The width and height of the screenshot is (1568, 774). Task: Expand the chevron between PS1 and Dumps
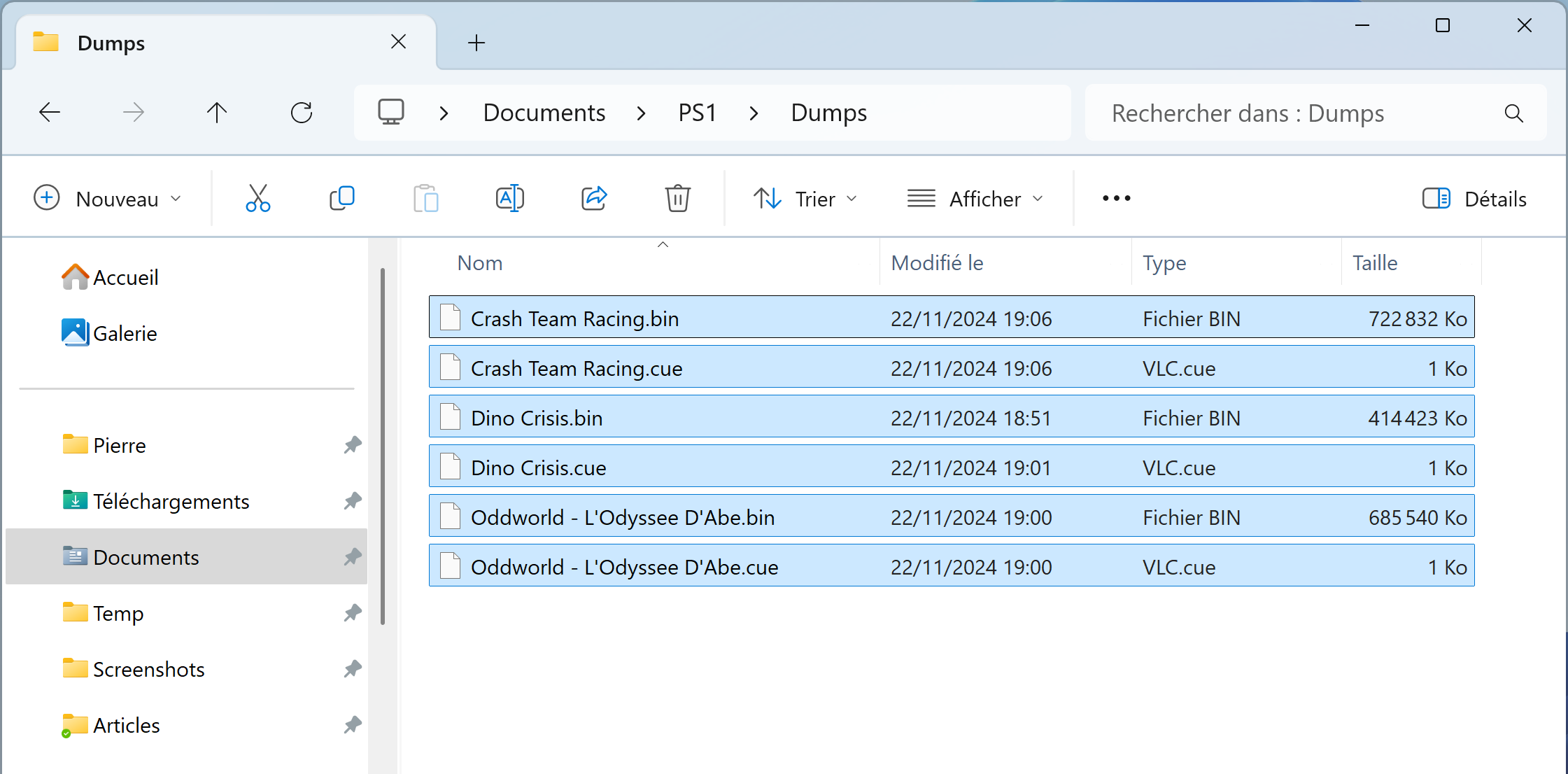[754, 113]
